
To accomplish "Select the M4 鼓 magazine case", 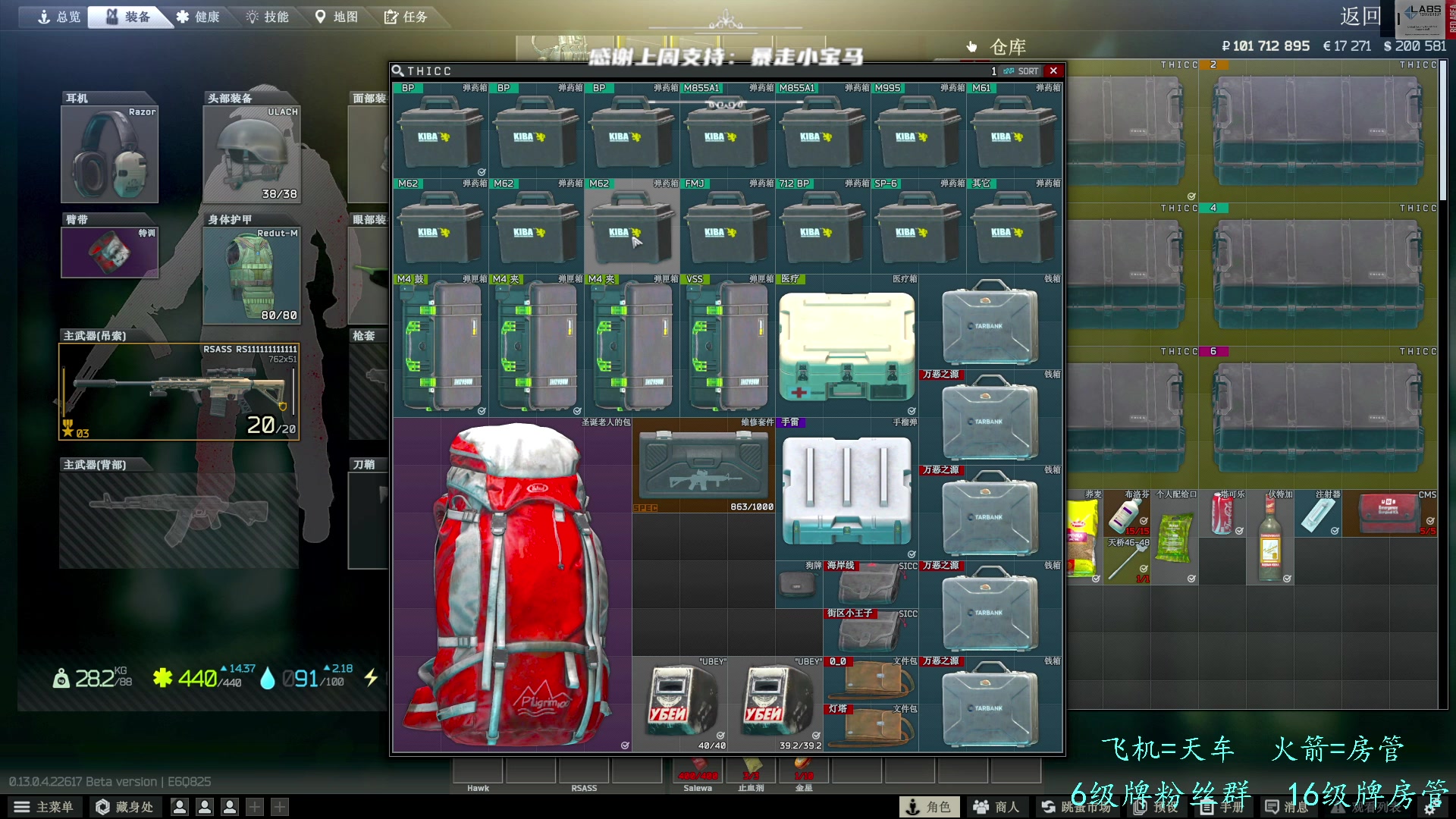I will click(441, 345).
